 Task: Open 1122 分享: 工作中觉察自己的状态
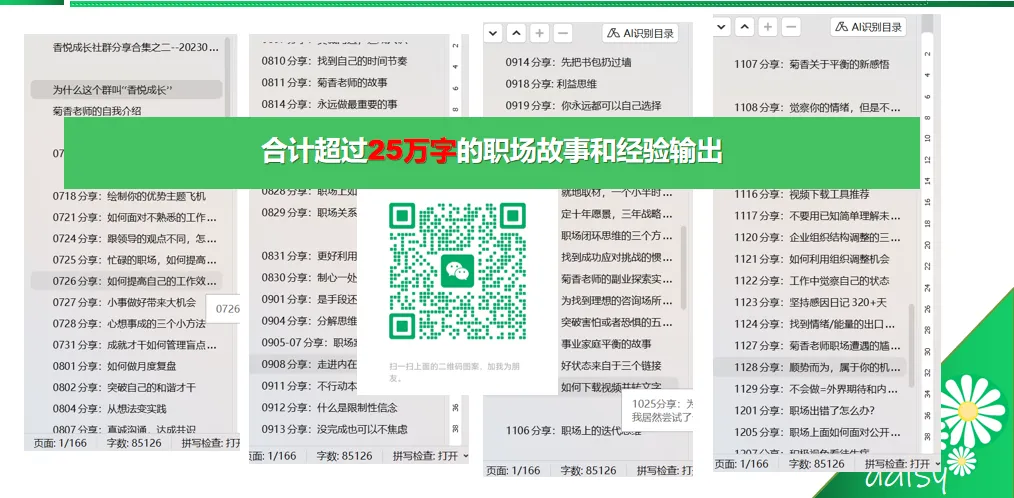tap(812, 281)
